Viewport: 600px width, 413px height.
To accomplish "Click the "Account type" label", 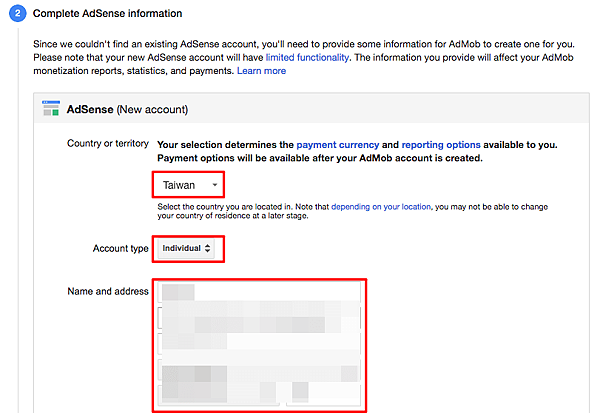I will pos(119,248).
